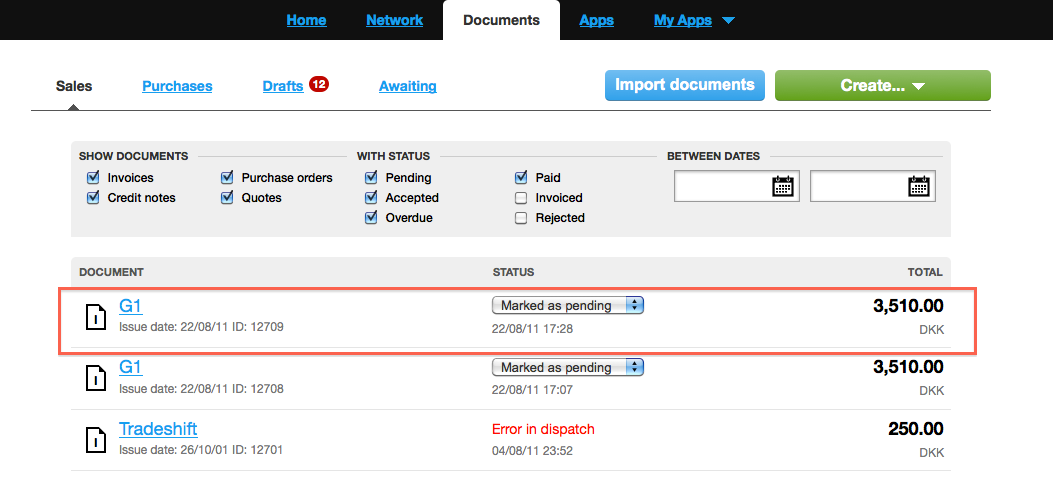
Task: Click the Drafts count badge showing 12
Action: coord(319,85)
